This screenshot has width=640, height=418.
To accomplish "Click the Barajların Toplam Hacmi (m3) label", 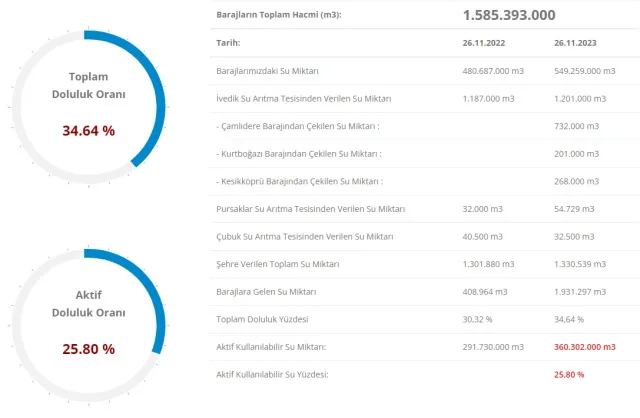I will click(x=279, y=15).
